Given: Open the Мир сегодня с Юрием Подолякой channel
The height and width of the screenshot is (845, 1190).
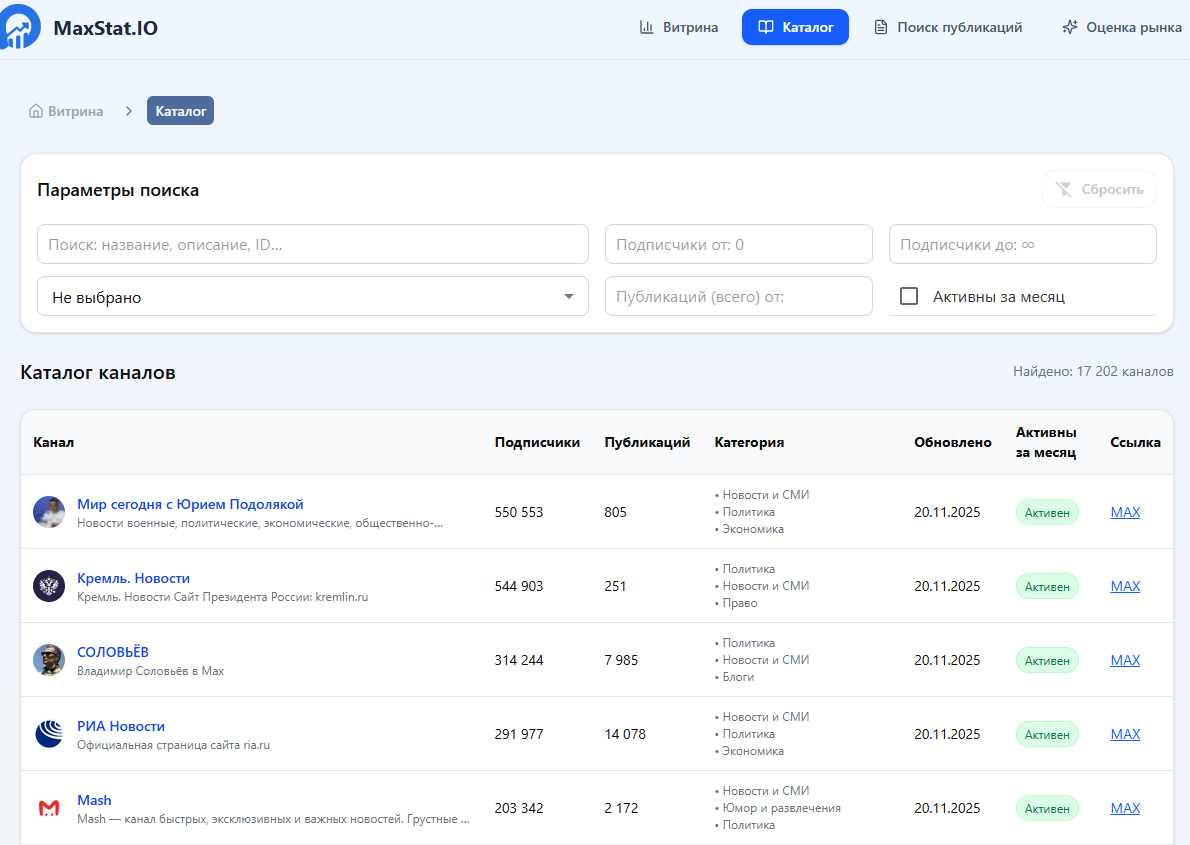Looking at the screenshot, I should 190,504.
